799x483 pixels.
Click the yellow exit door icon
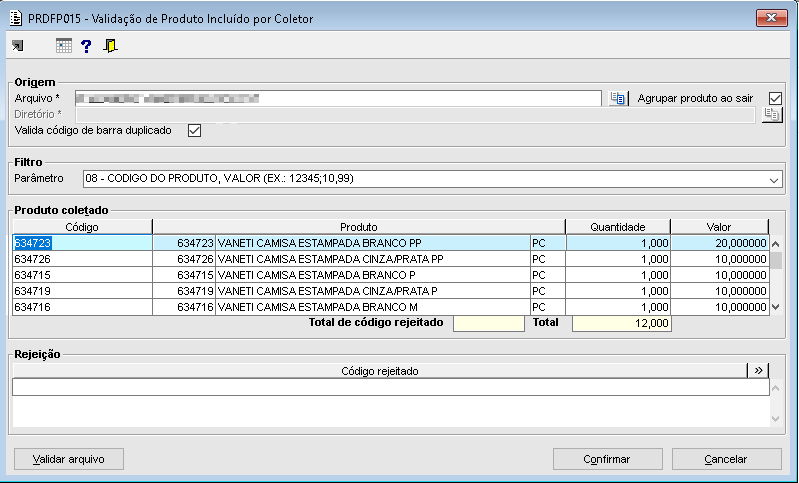(110, 46)
